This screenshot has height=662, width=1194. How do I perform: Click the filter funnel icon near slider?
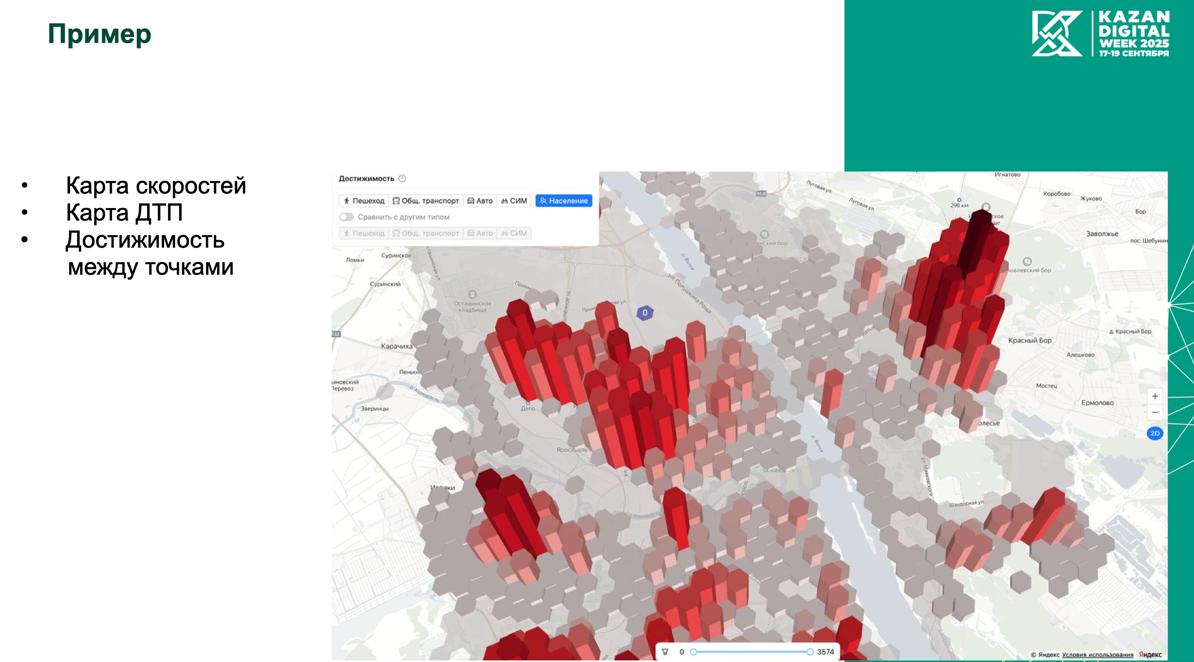pos(664,652)
